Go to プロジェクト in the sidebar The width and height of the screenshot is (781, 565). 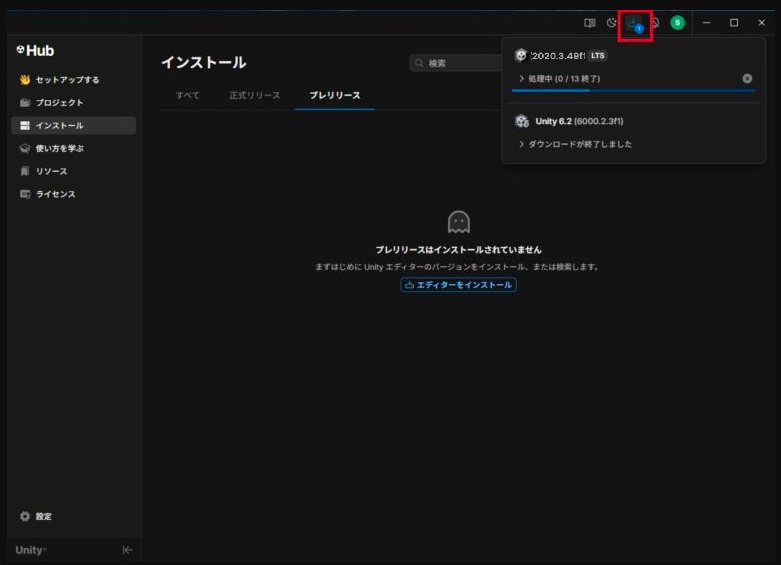(59, 103)
